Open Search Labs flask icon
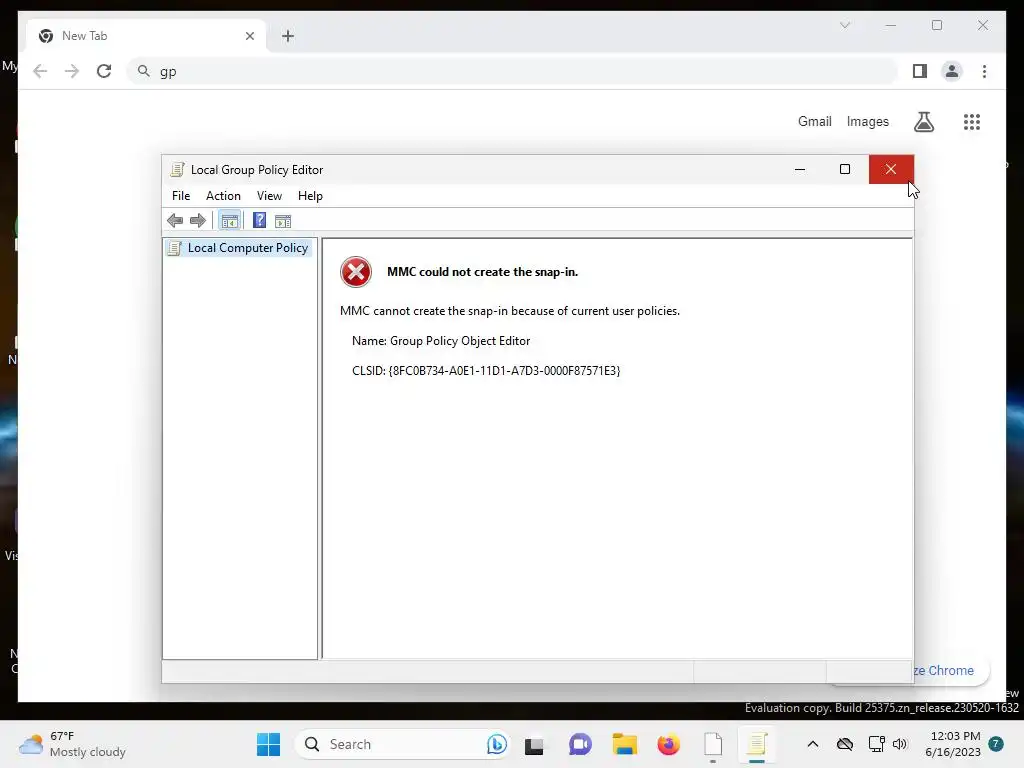The image size is (1024, 768). pyautogui.click(x=923, y=121)
